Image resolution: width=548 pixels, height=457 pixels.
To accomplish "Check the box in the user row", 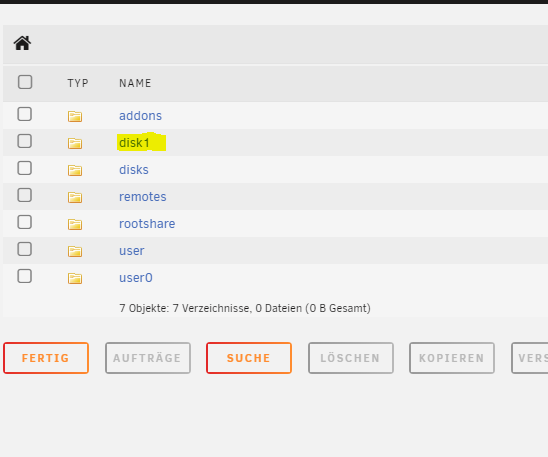I will [x=24, y=249].
